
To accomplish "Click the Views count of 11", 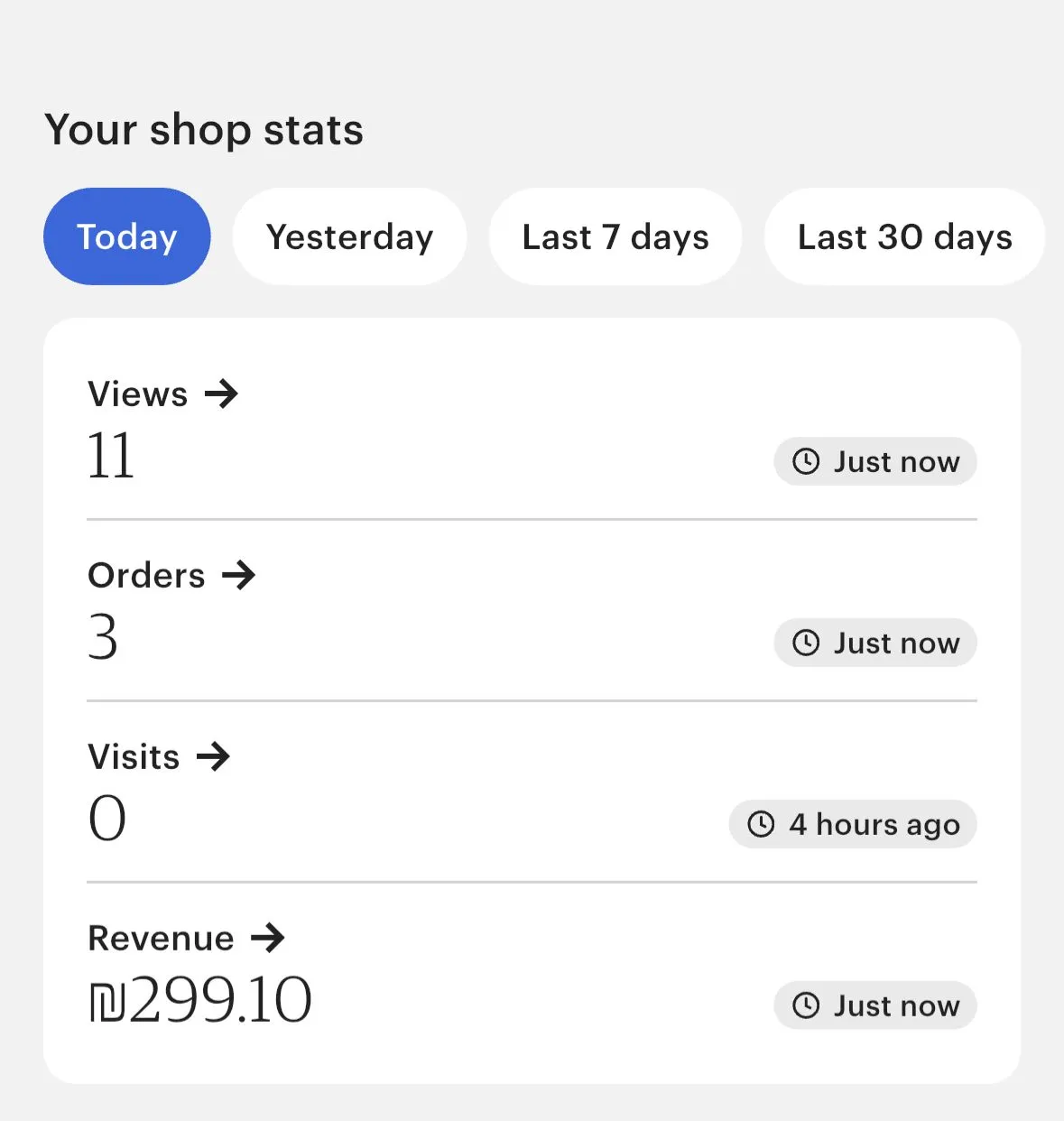I will [x=111, y=456].
